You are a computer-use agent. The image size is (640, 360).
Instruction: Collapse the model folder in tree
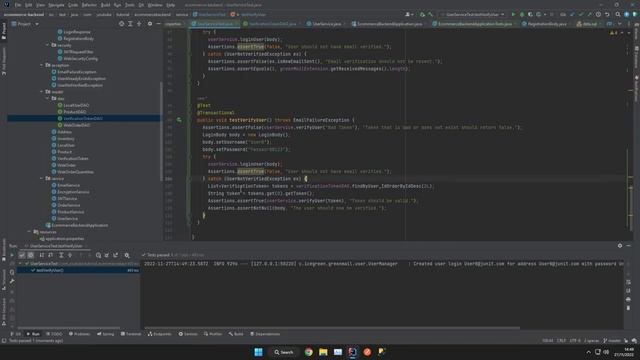(x=42, y=92)
